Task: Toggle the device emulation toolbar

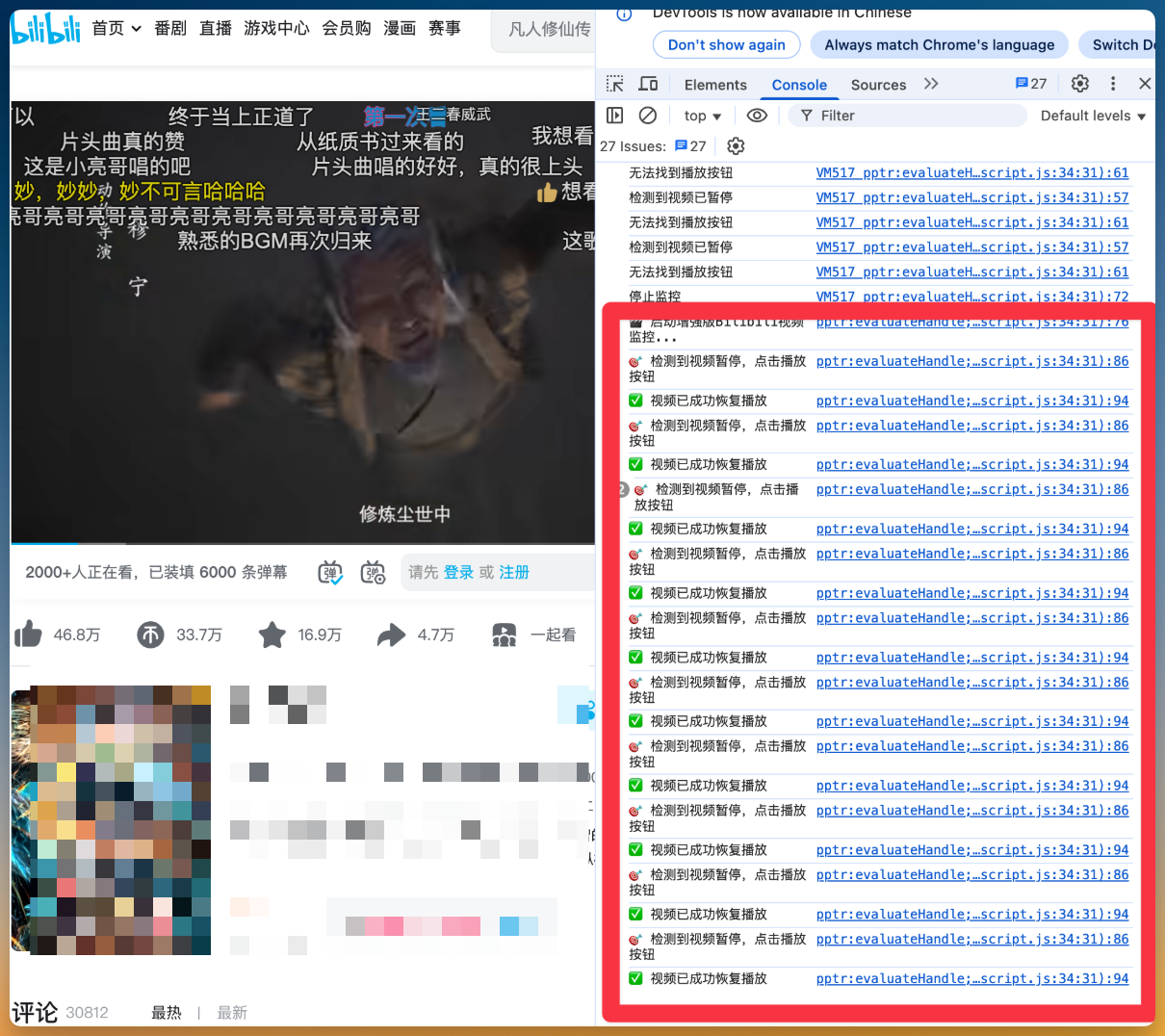Action: pyautogui.click(x=648, y=84)
